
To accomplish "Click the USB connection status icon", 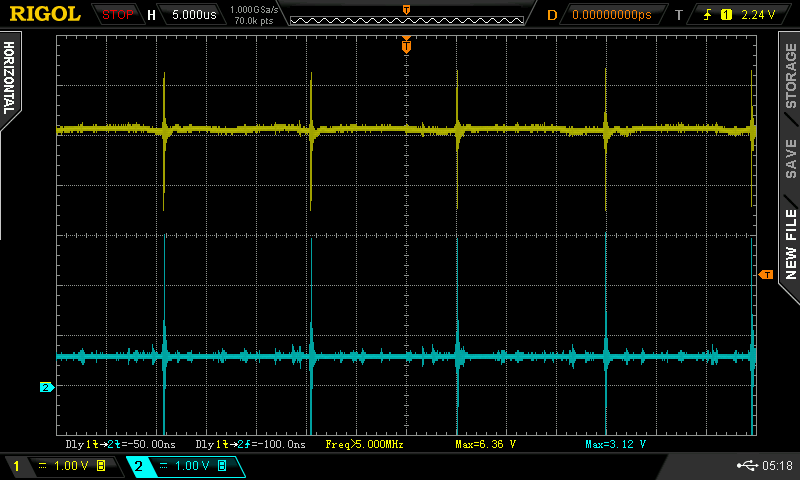I will click(746, 465).
